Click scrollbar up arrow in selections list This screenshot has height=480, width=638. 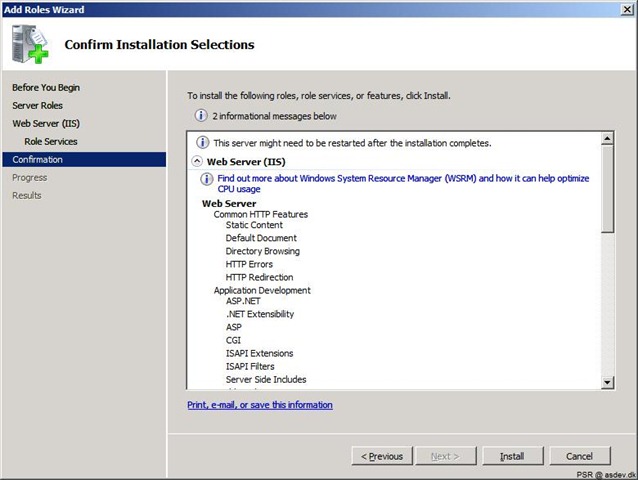point(607,139)
